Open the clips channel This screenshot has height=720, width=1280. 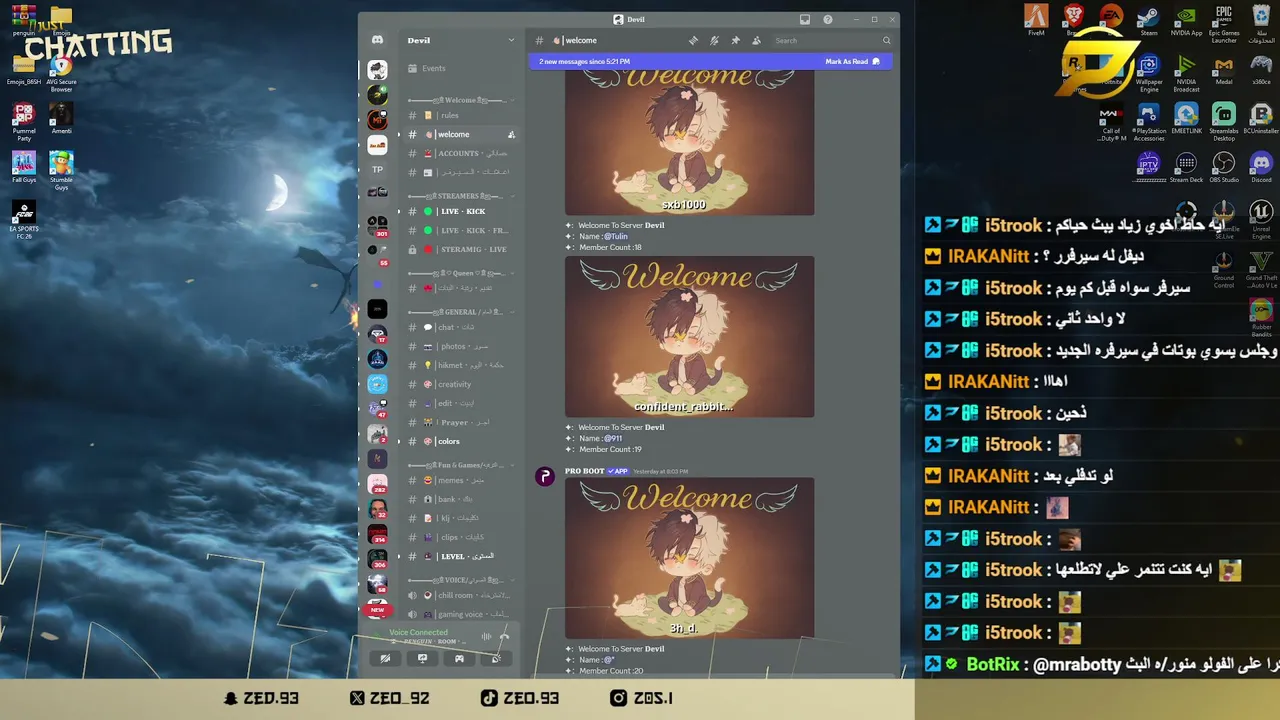coord(461,537)
